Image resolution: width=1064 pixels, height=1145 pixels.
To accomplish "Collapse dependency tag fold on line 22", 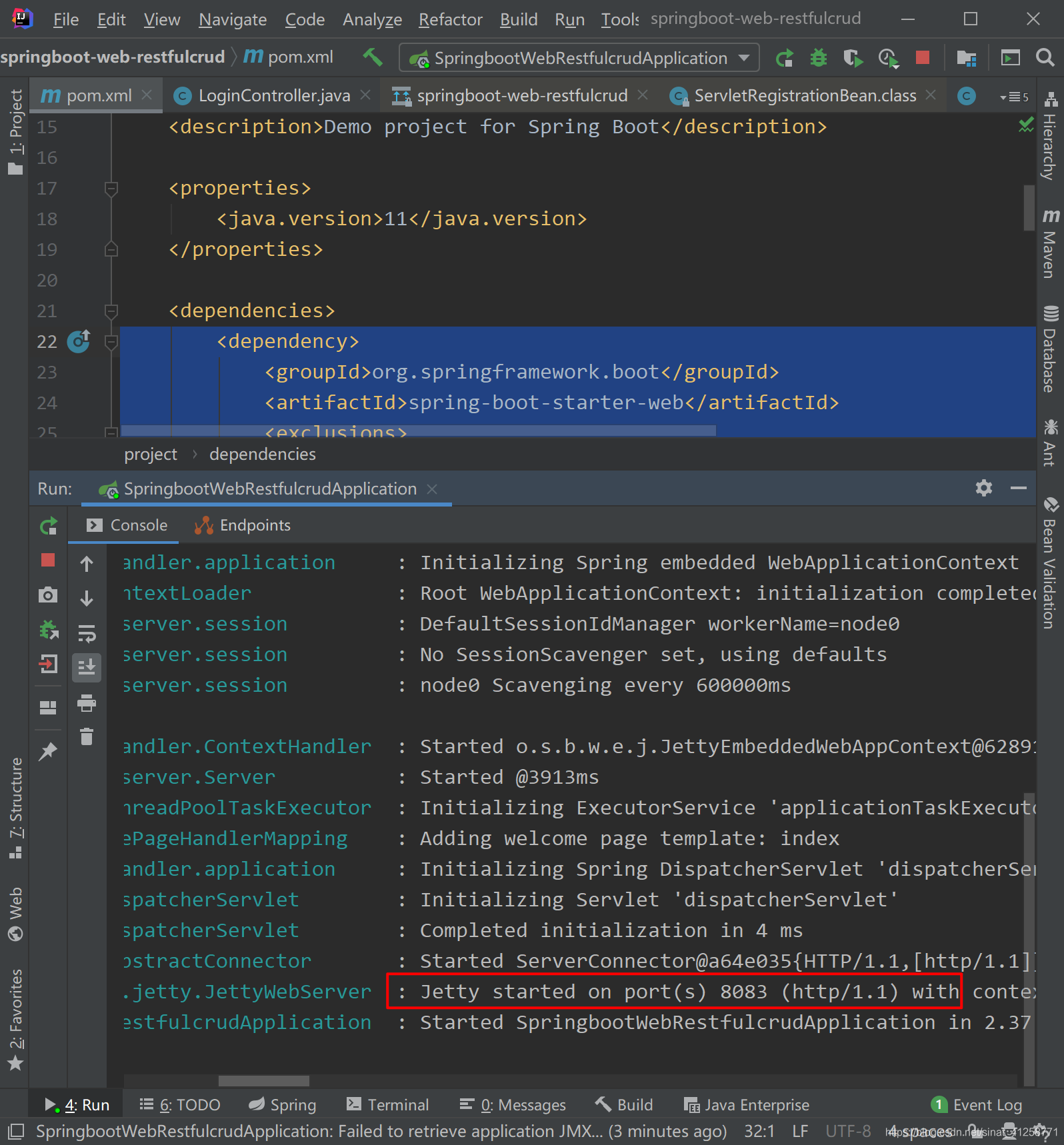I will coord(111,342).
